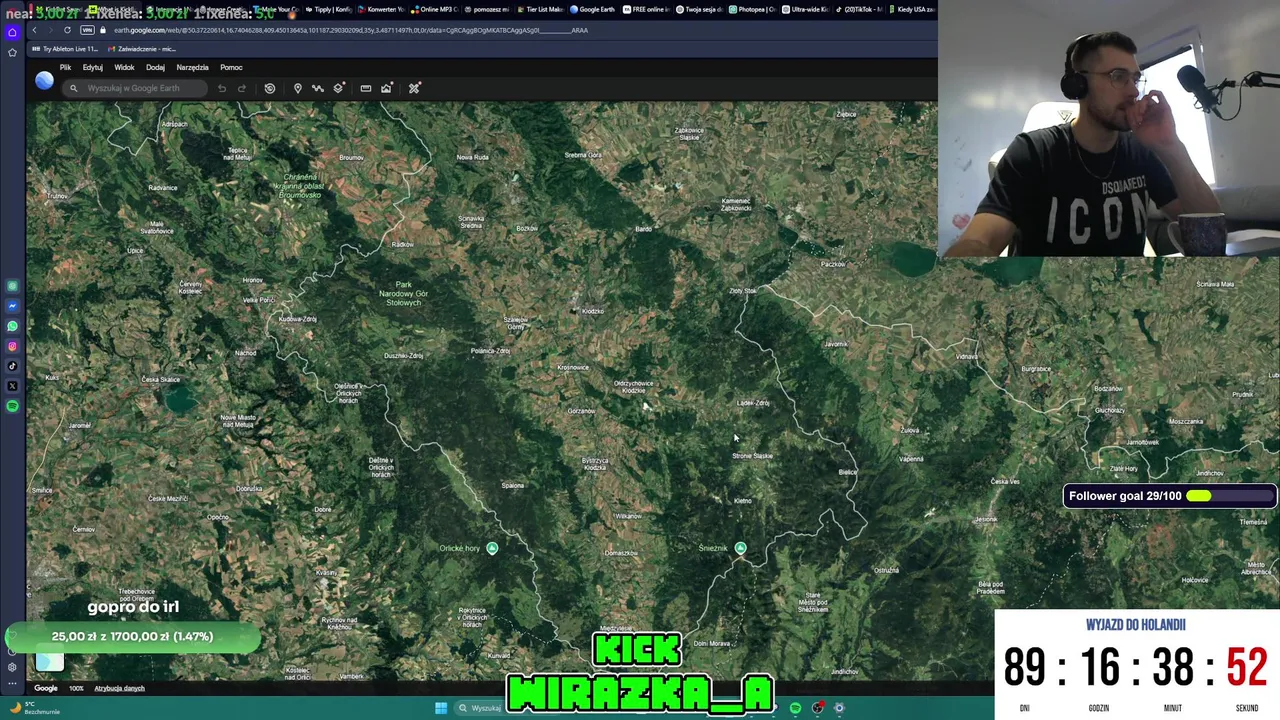The height and width of the screenshot is (720, 1280).
Task: Open WhatsApp in the browser sidebar
Action: pyautogui.click(x=12, y=326)
